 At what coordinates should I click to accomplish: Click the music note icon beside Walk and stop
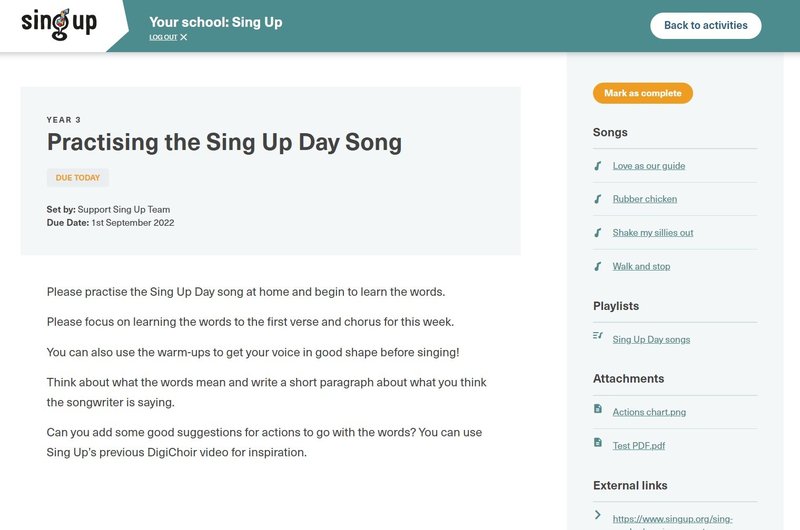point(597,266)
